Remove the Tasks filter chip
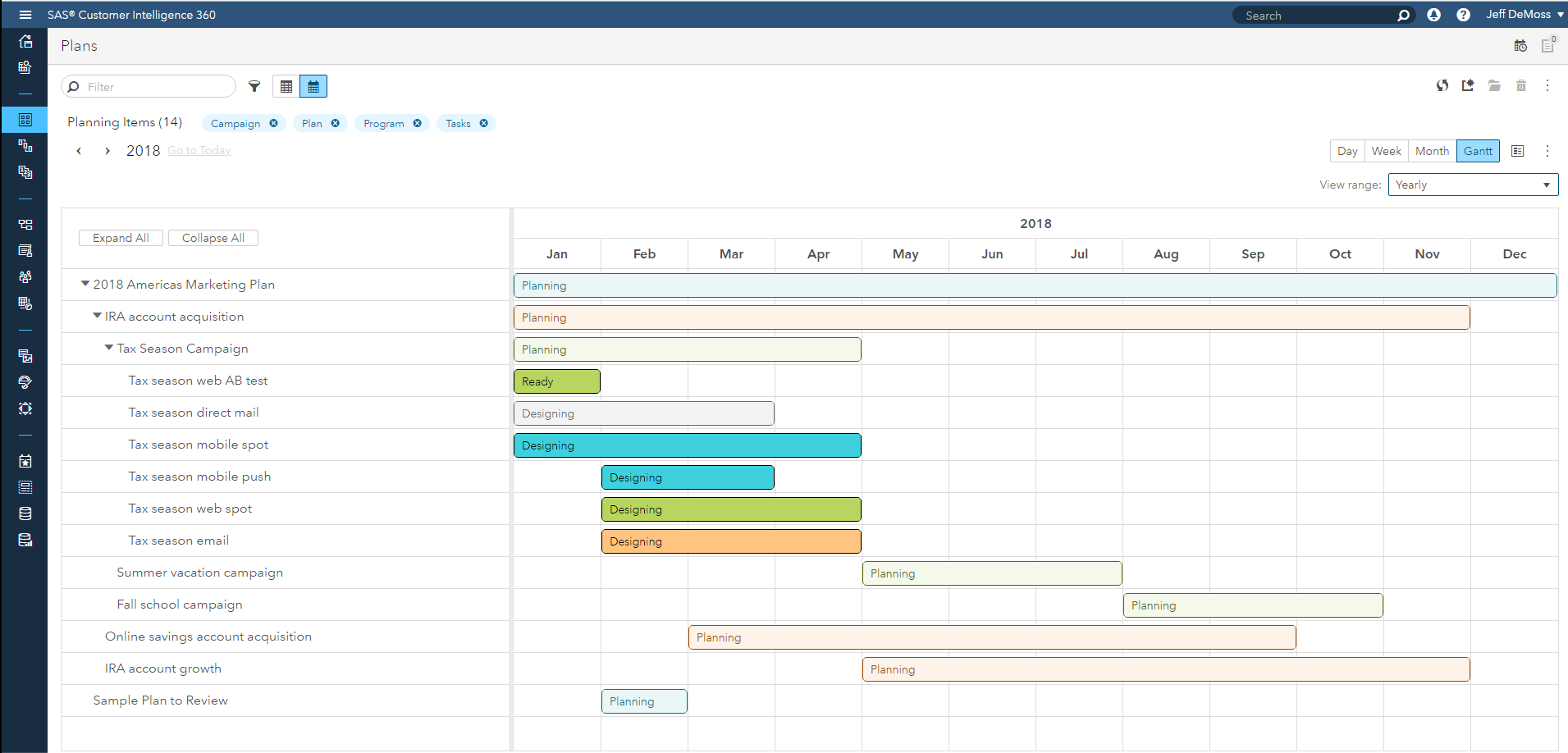 pos(484,123)
